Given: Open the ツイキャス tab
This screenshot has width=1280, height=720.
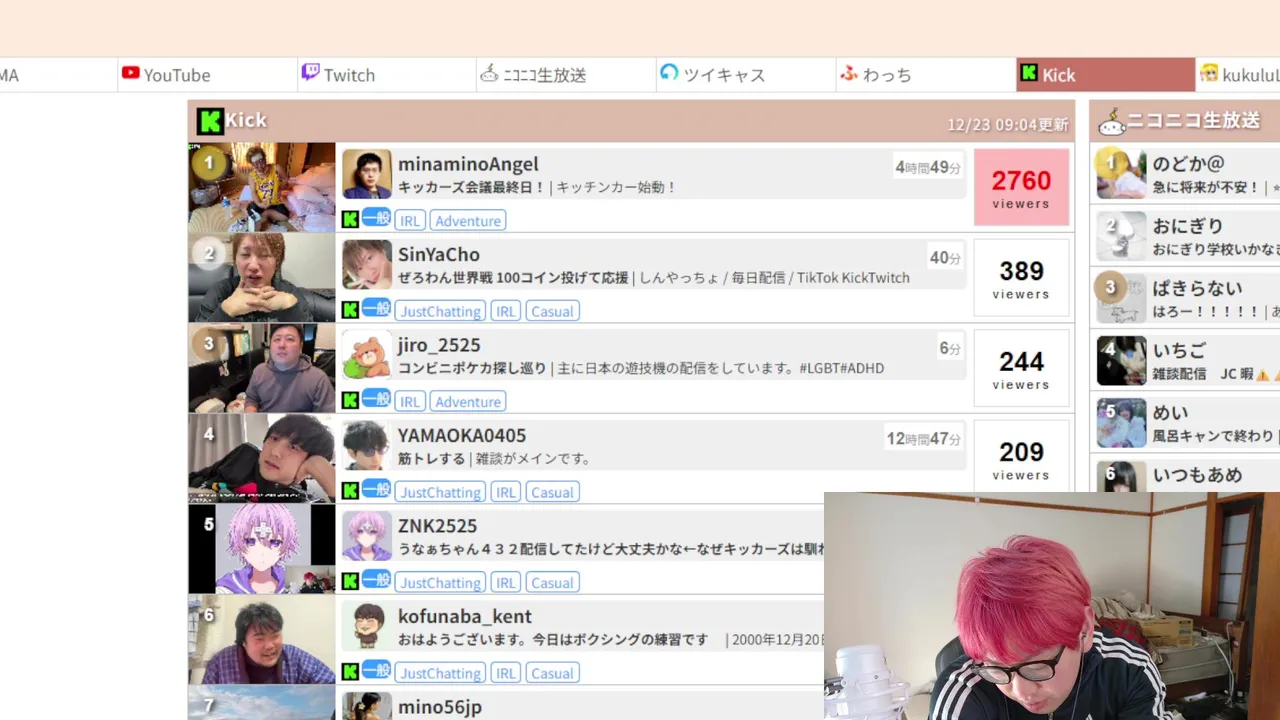Looking at the screenshot, I should [x=746, y=75].
